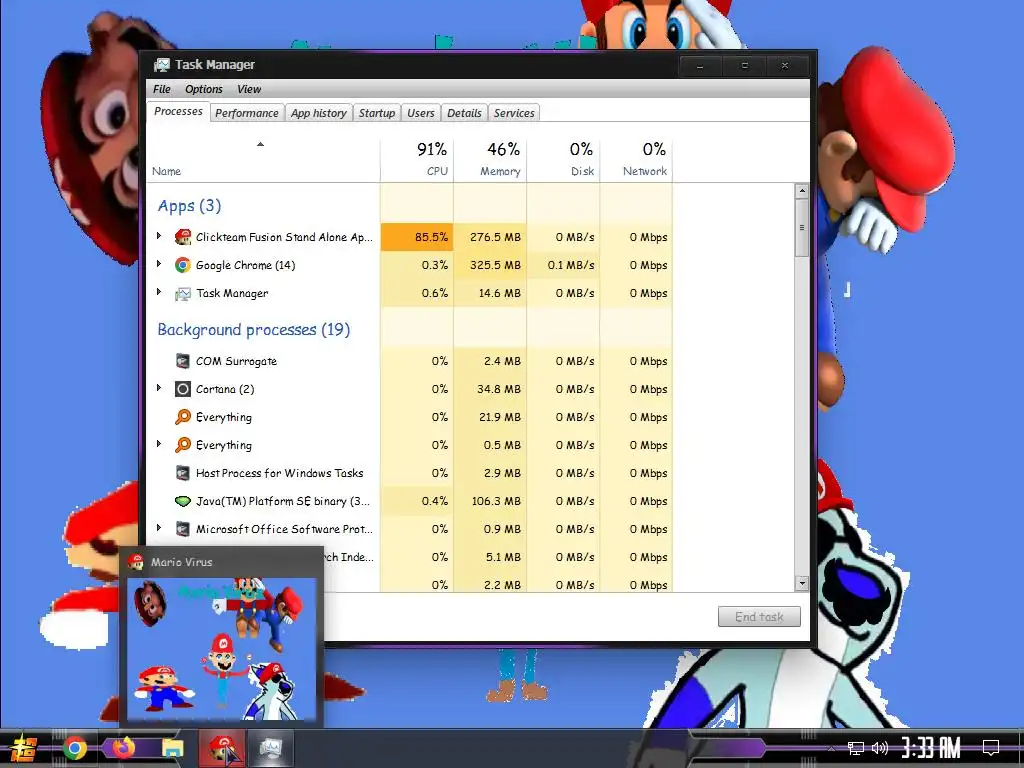
Task: Expand the Task Manager app row
Action: (x=159, y=292)
